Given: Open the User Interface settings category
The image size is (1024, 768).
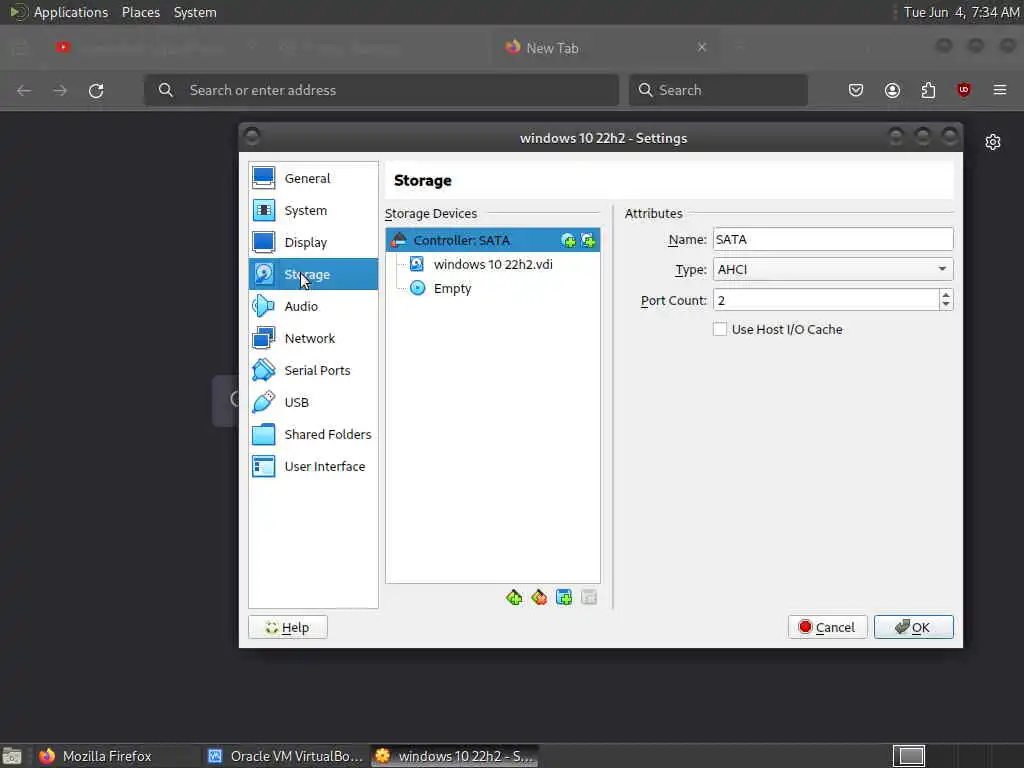Looking at the screenshot, I should pyautogui.click(x=313, y=466).
